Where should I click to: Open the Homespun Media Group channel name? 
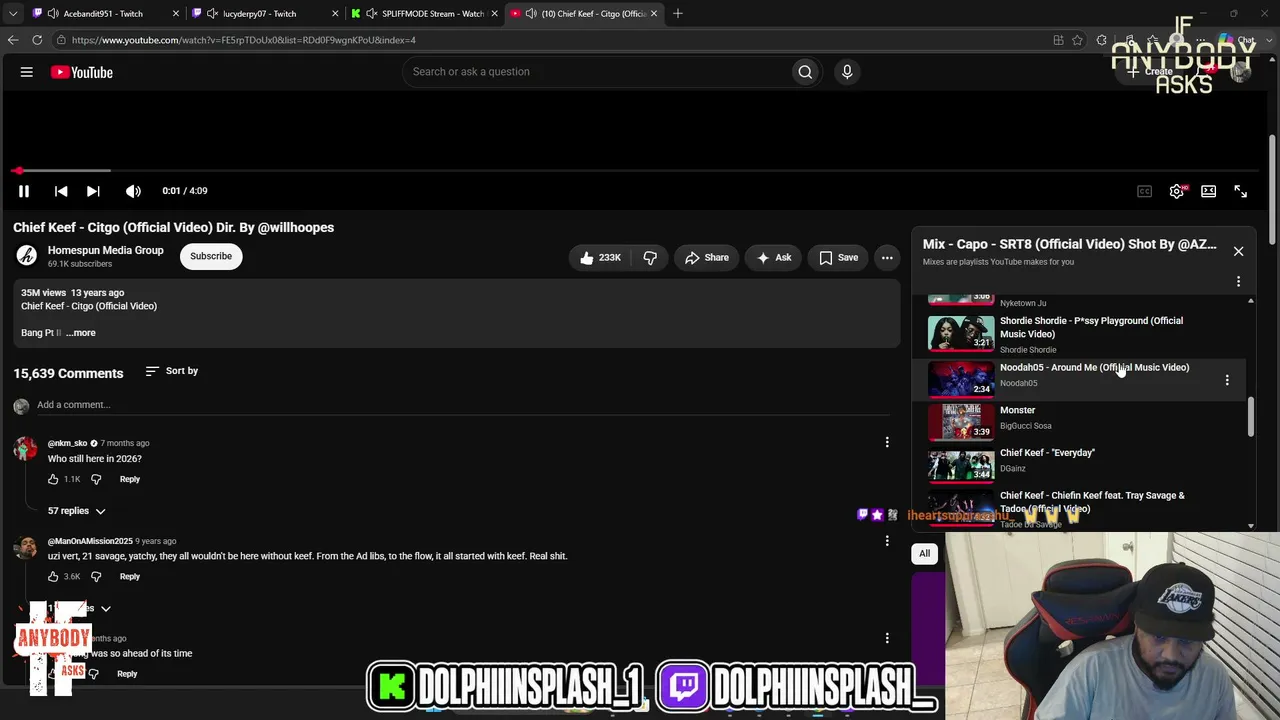point(105,250)
